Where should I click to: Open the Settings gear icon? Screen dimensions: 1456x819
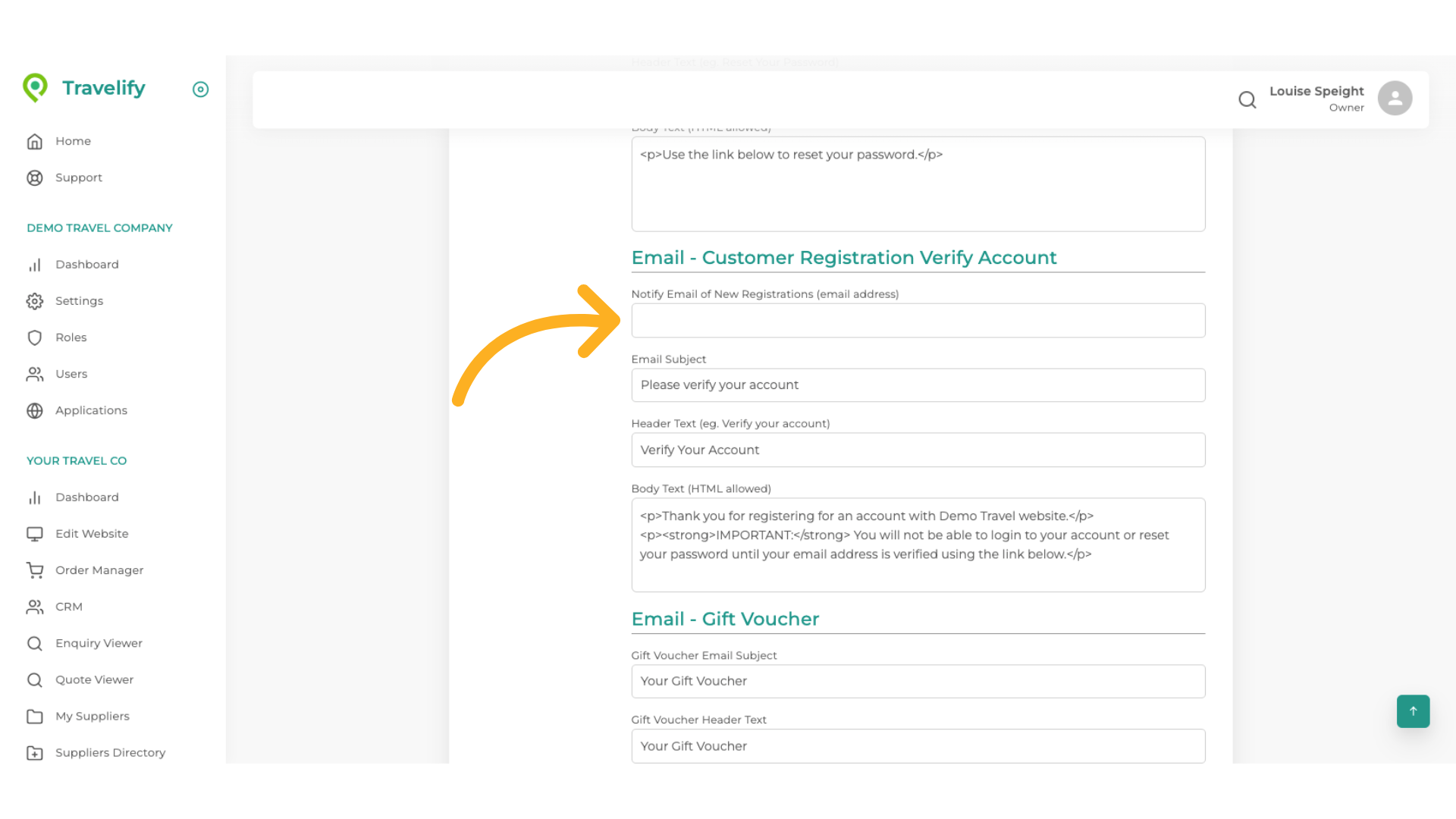pyautogui.click(x=35, y=301)
